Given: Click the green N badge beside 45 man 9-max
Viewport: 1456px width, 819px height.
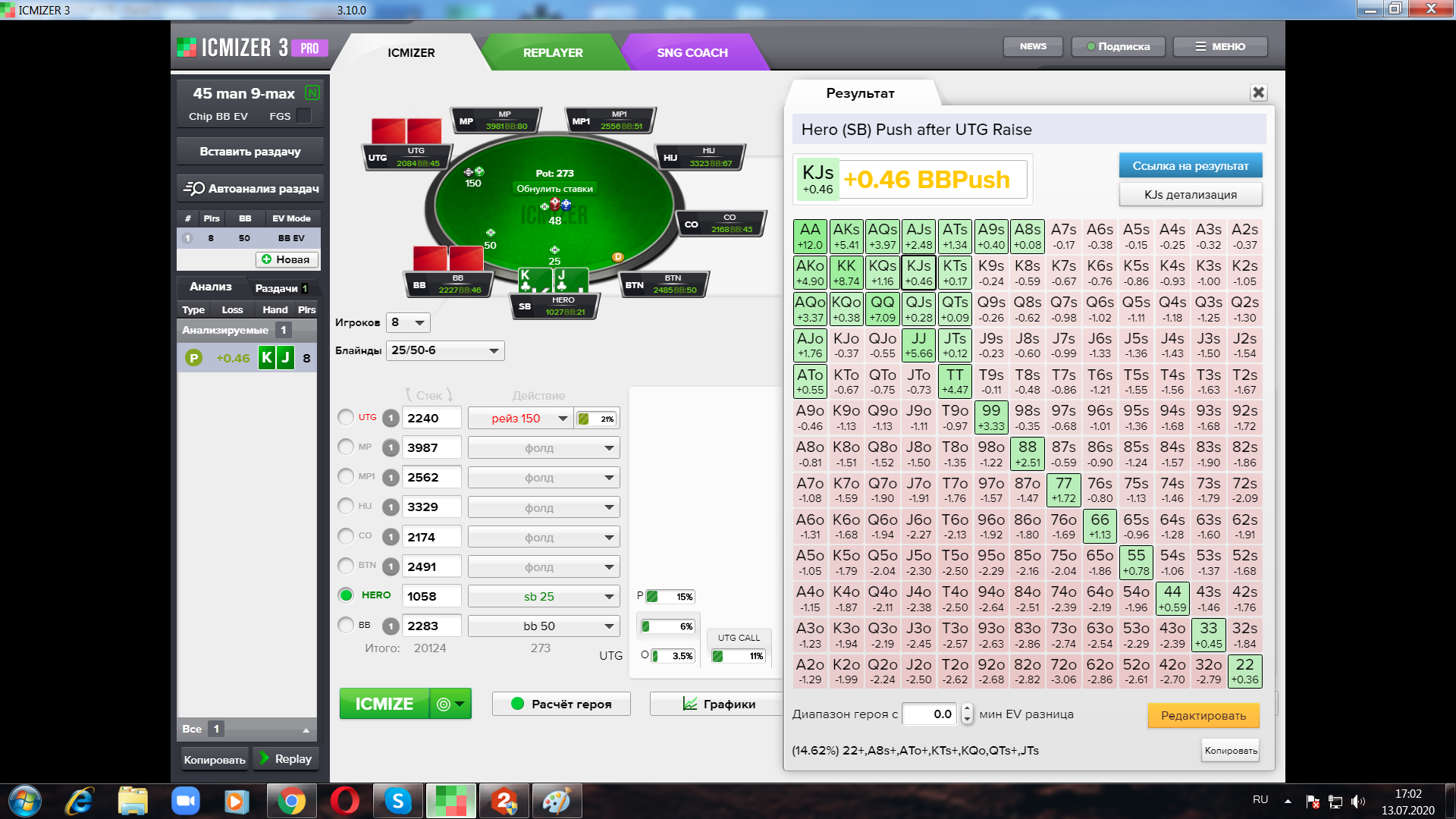Looking at the screenshot, I should pyautogui.click(x=312, y=93).
